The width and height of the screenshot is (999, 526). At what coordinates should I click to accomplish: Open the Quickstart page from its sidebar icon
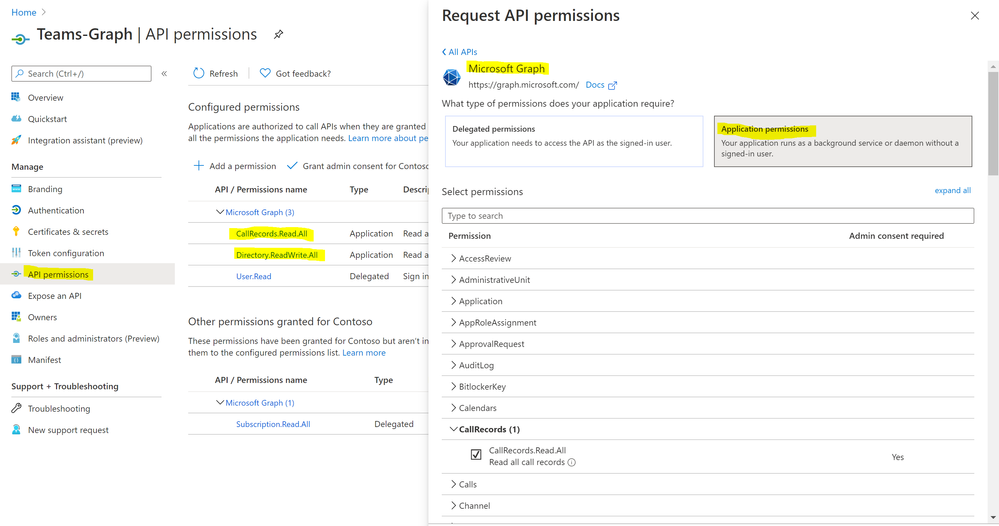16,119
